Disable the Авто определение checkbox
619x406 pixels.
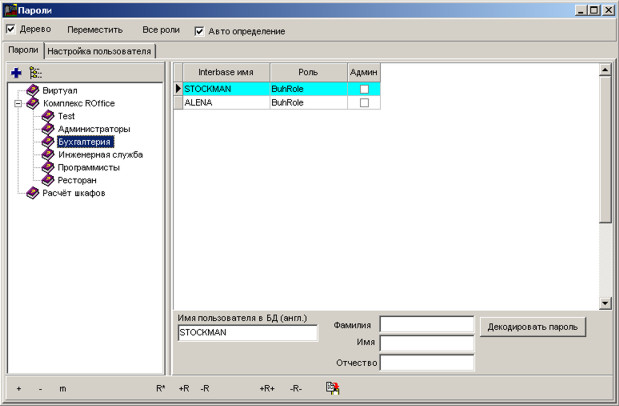coord(199,31)
